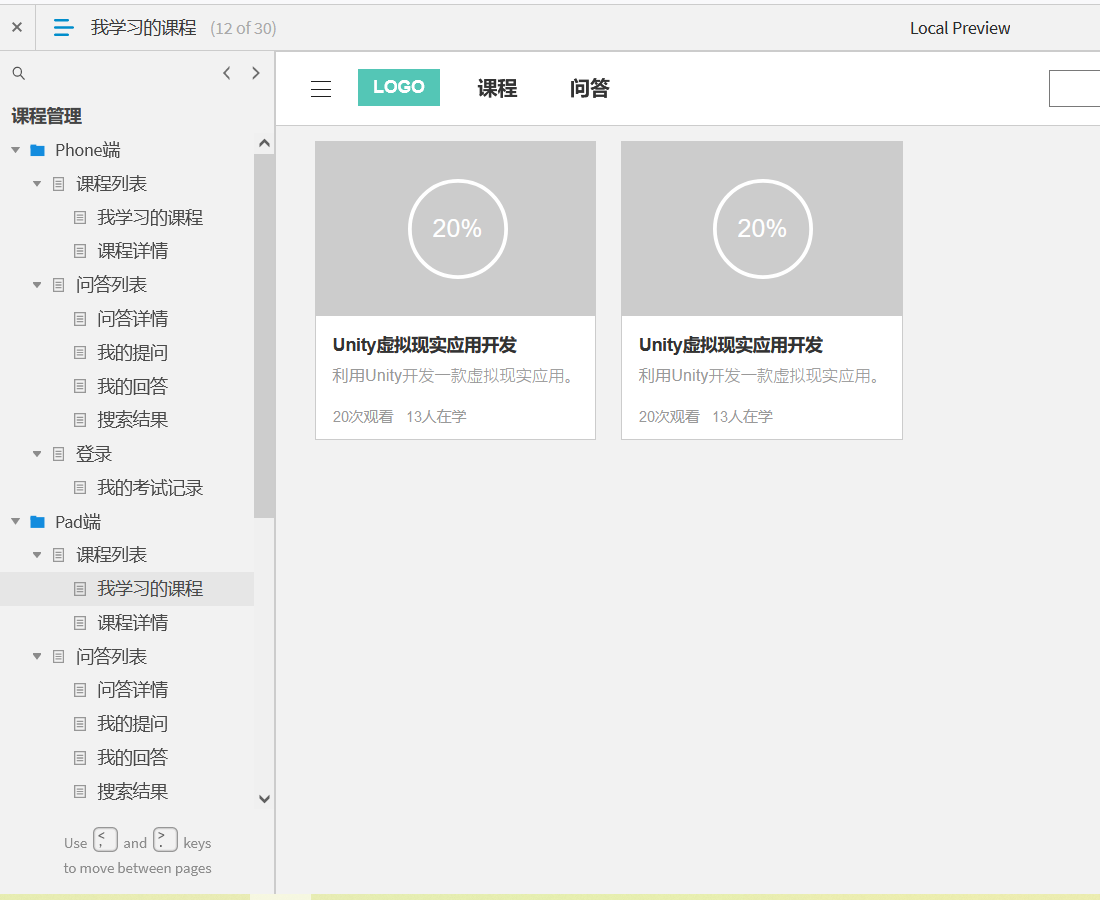Open 我学习的课程 page under Phone端
The height and width of the screenshot is (900, 1100).
[x=150, y=217]
